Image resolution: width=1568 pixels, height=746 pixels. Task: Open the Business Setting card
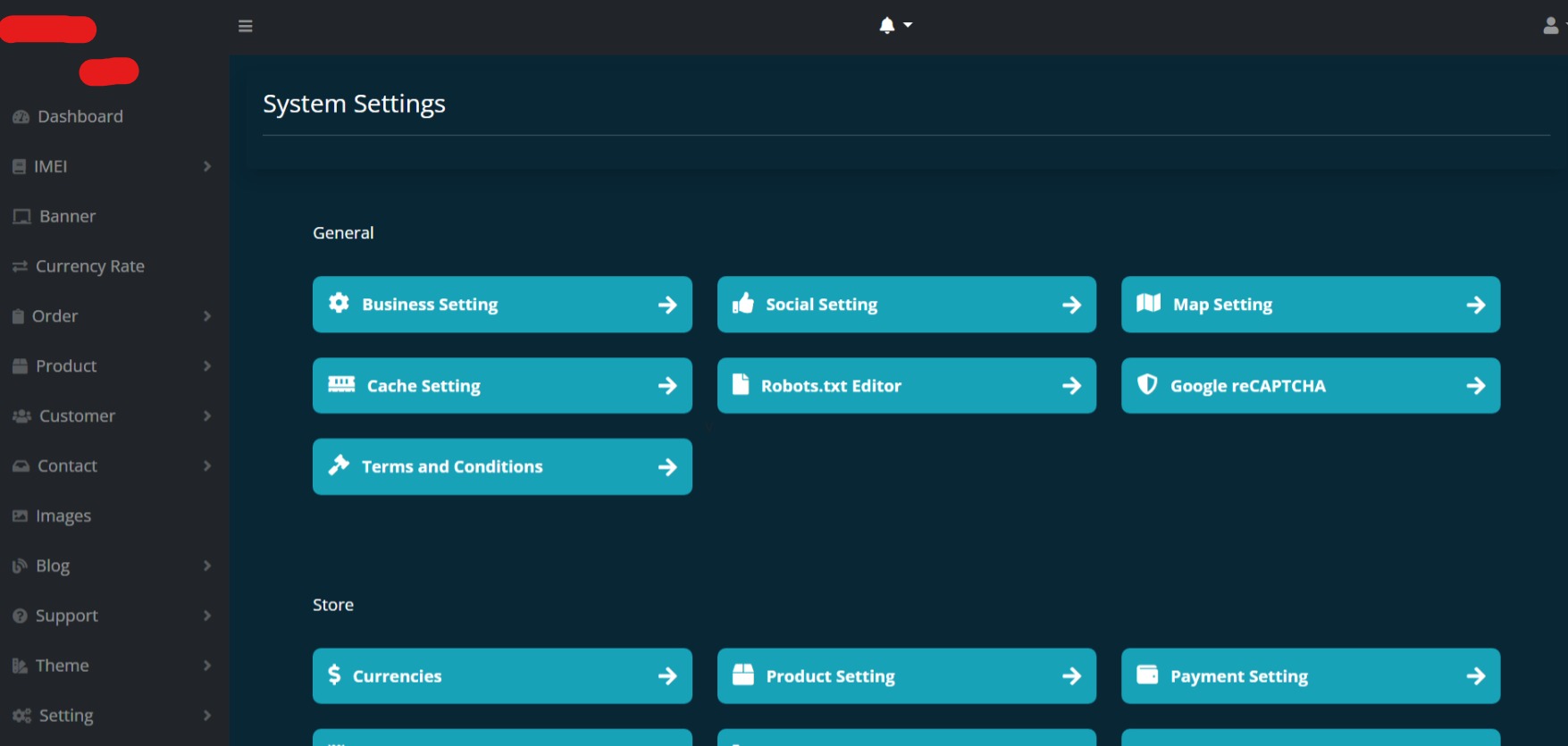(502, 305)
